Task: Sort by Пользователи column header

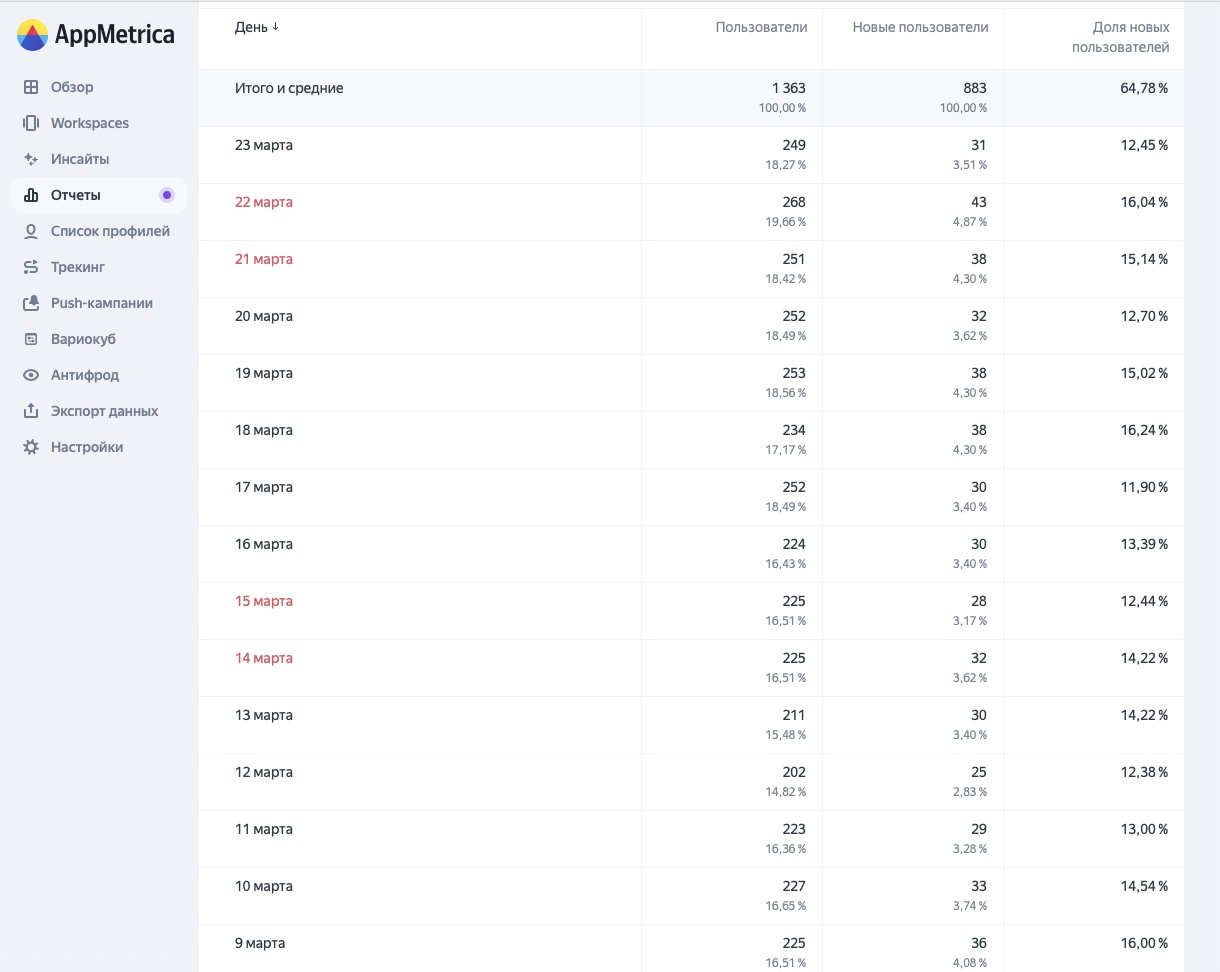Action: (x=761, y=27)
